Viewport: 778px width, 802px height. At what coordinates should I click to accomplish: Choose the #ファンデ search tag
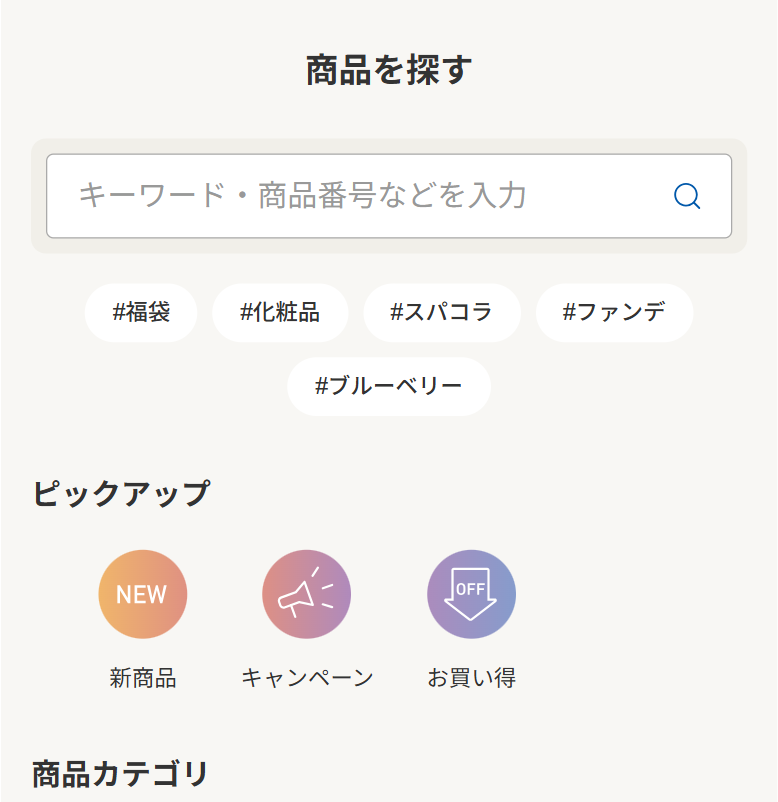tap(614, 312)
